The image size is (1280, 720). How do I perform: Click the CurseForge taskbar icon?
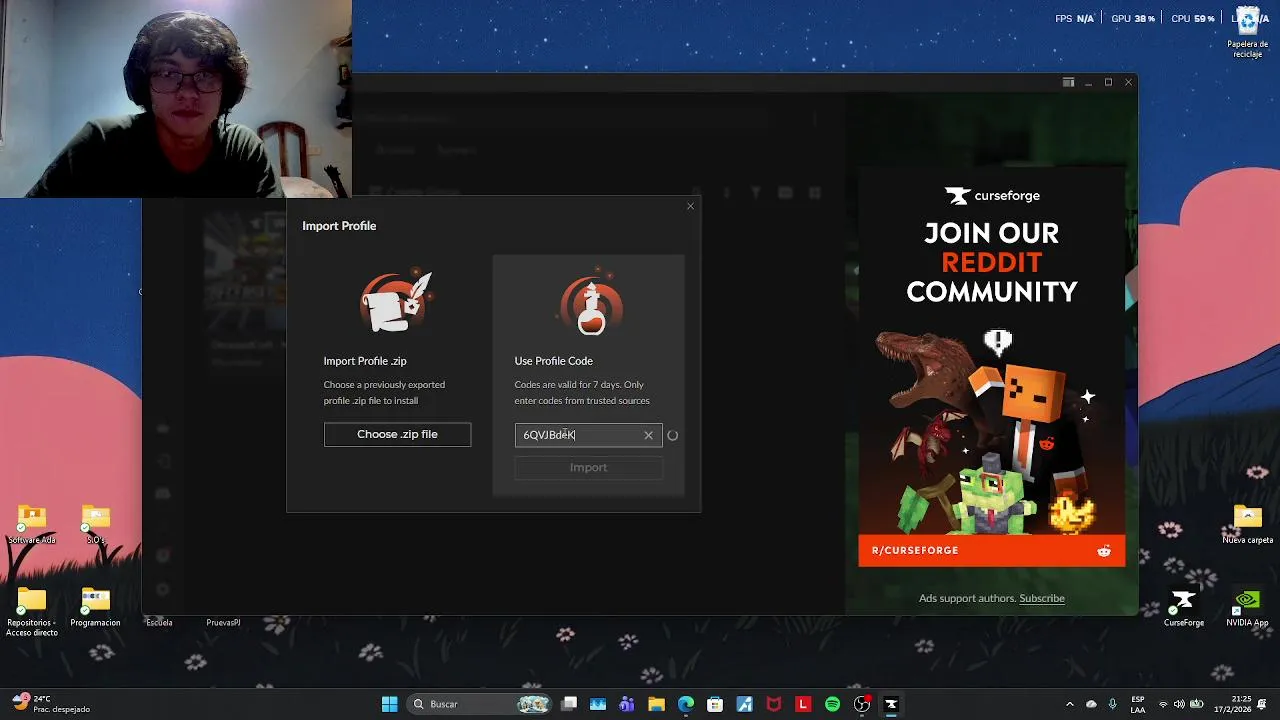tap(891, 704)
